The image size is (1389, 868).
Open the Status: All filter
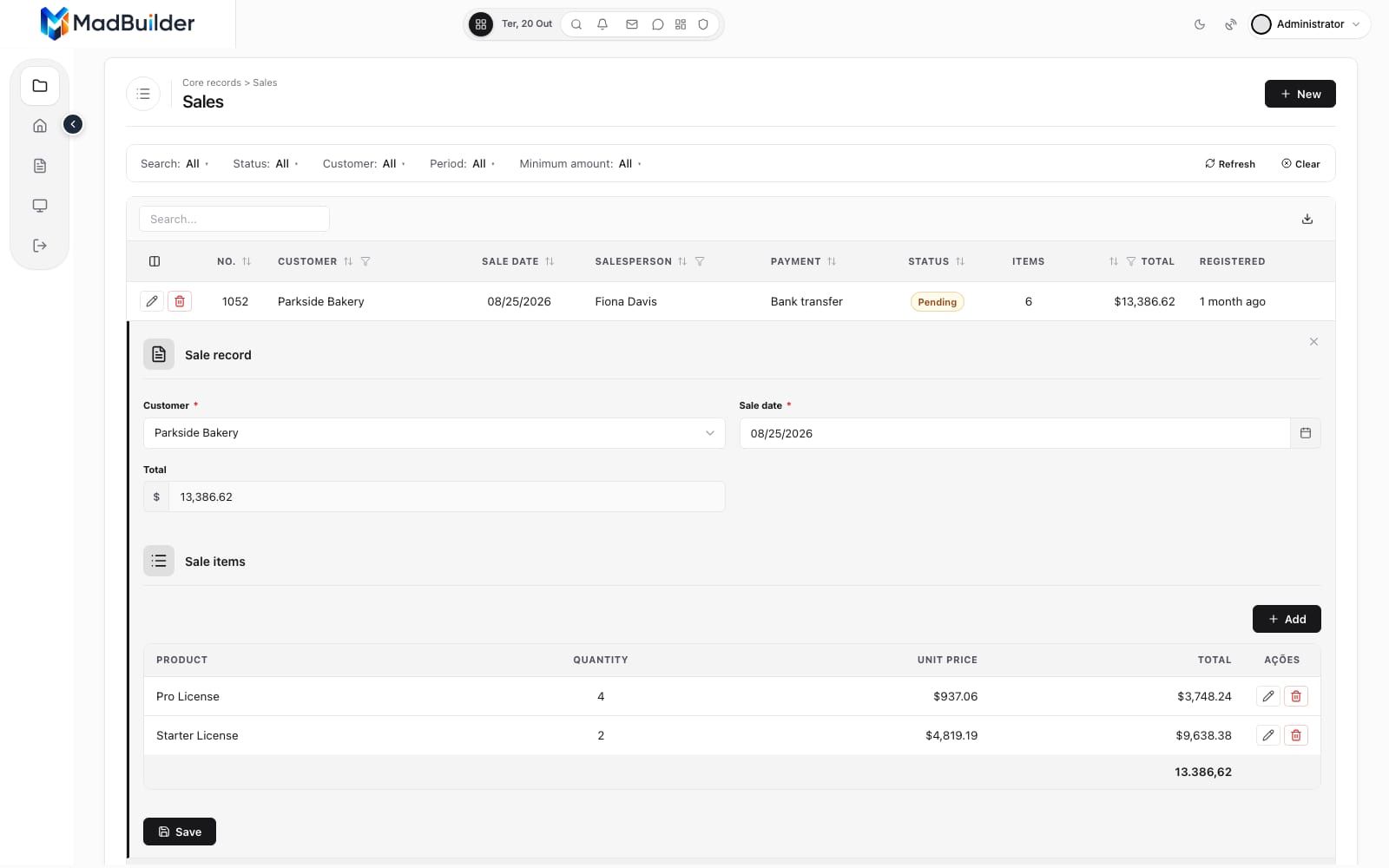[266, 164]
